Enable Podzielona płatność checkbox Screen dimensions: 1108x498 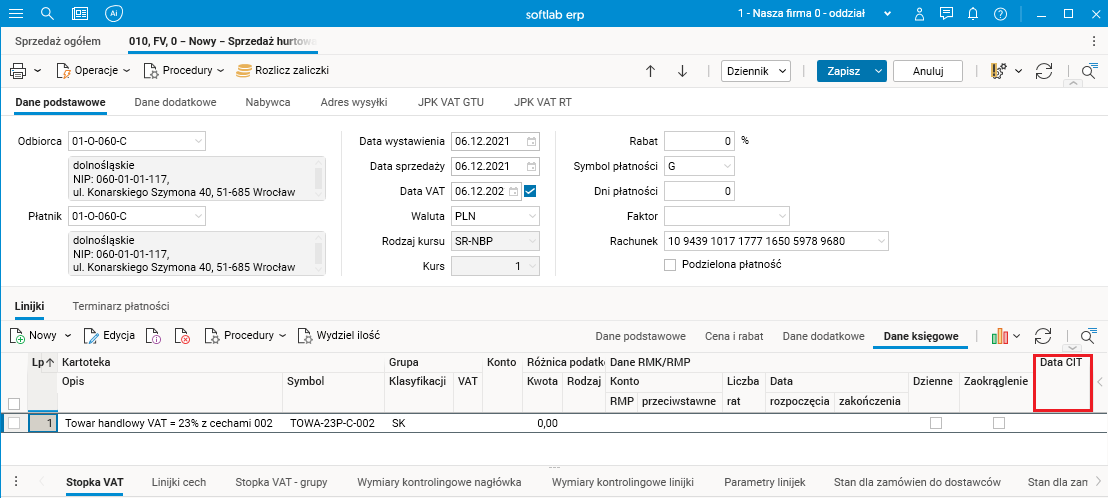(x=670, y=265)
